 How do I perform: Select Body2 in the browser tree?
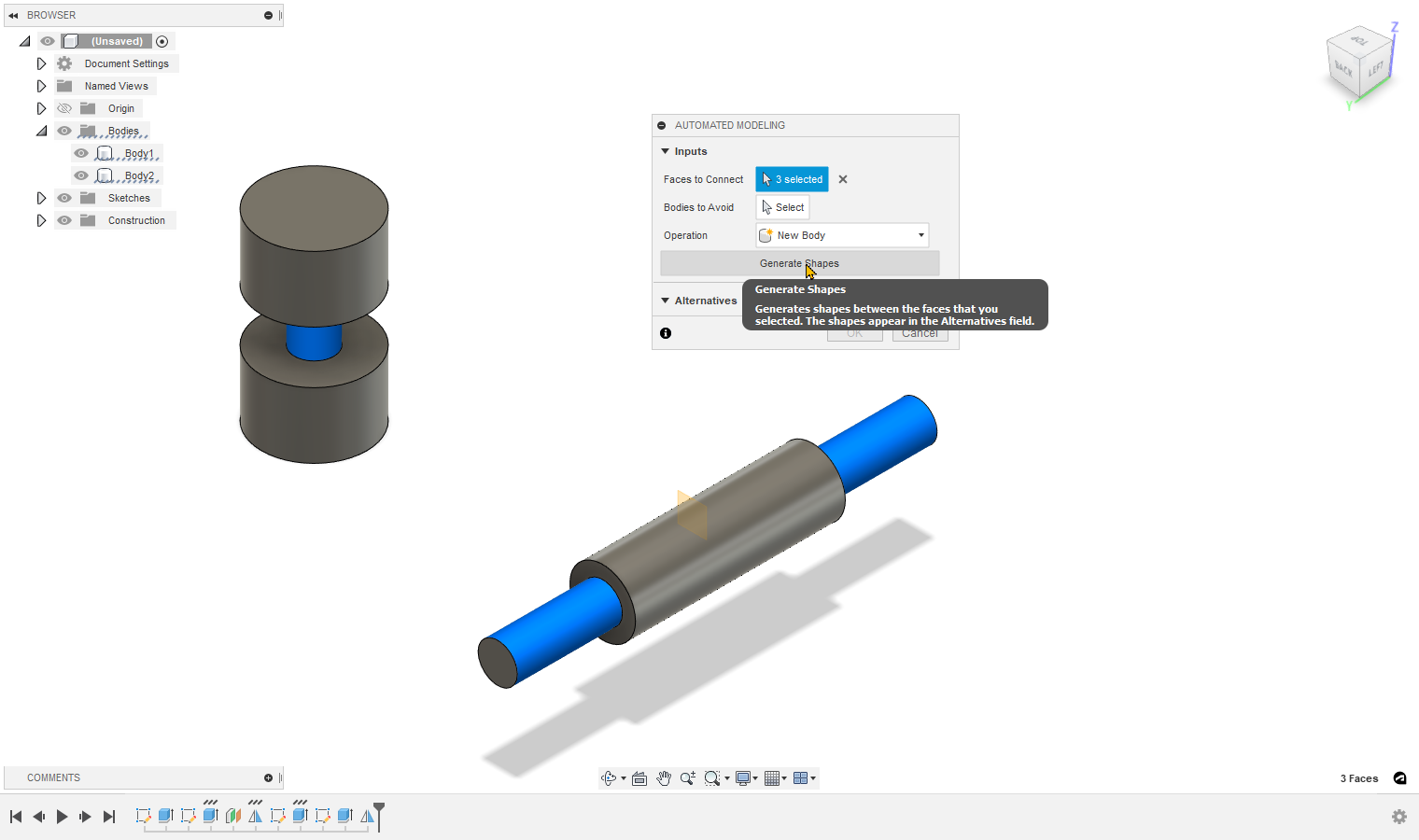coord(139,175)
